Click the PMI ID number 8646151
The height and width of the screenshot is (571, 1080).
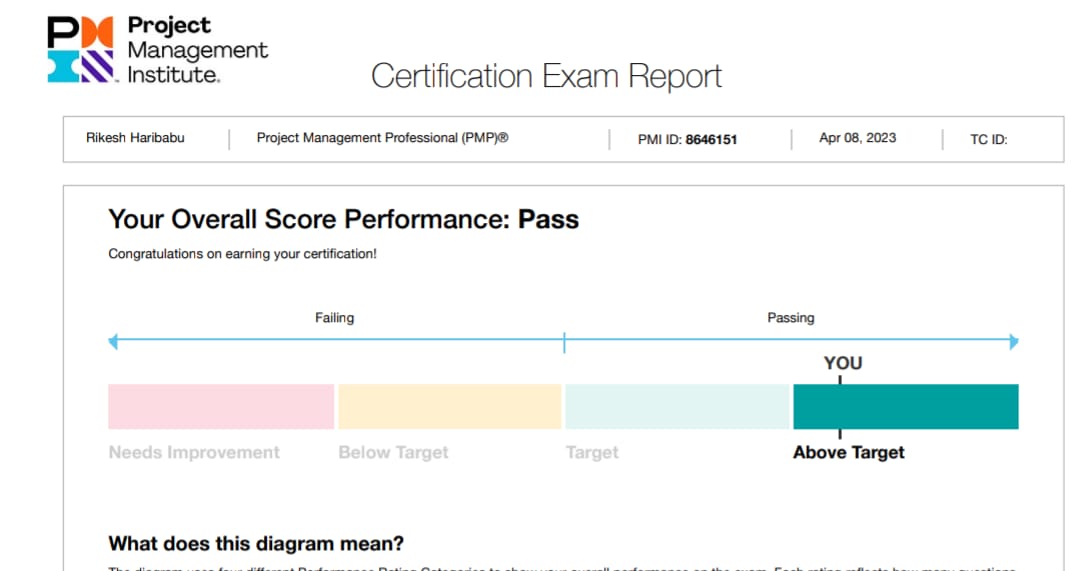[x=712, y=139]
